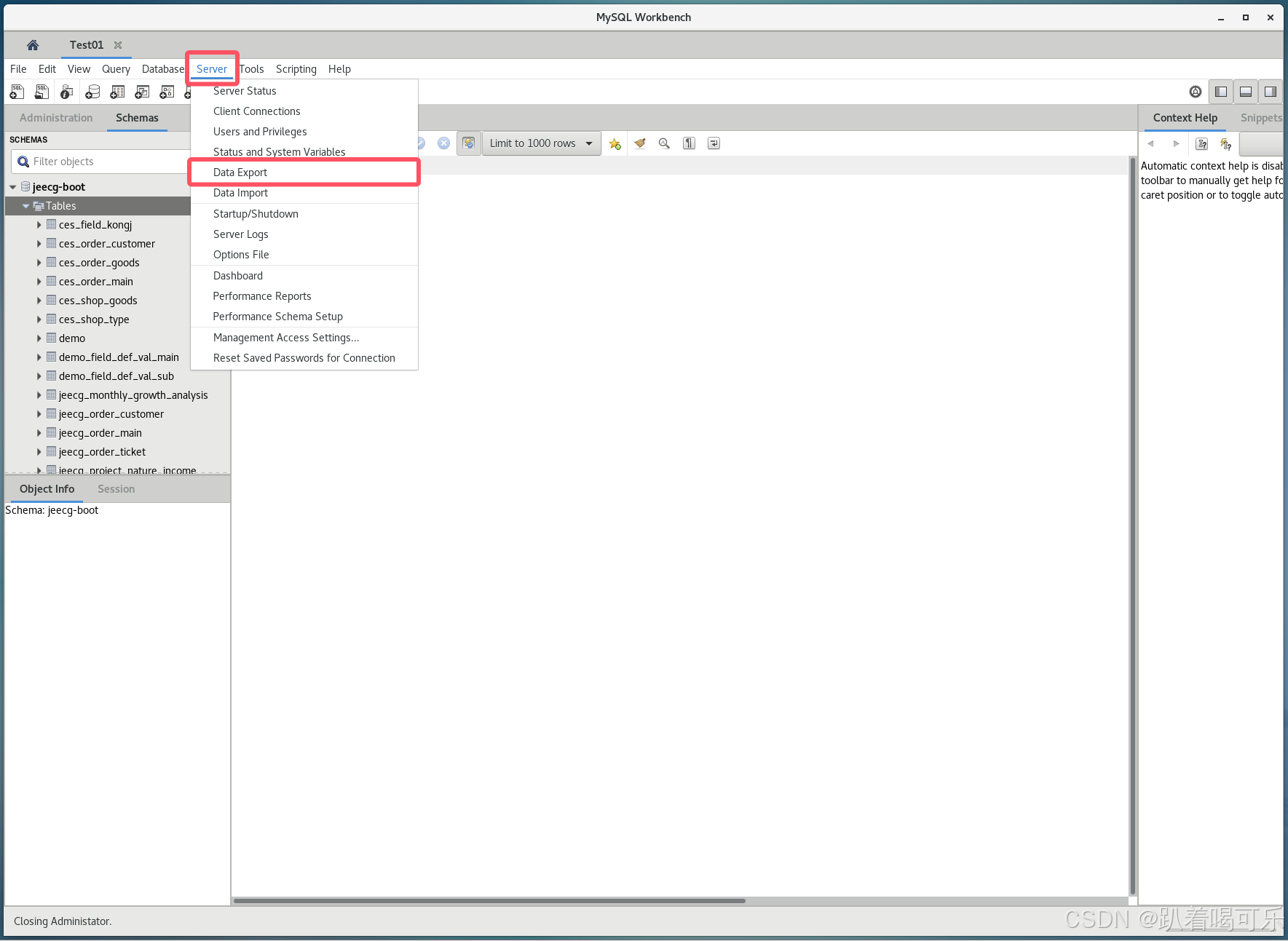The image size is (1288, 941).
Task: Open a new SQL tab icon
Action: pos(17,92)
